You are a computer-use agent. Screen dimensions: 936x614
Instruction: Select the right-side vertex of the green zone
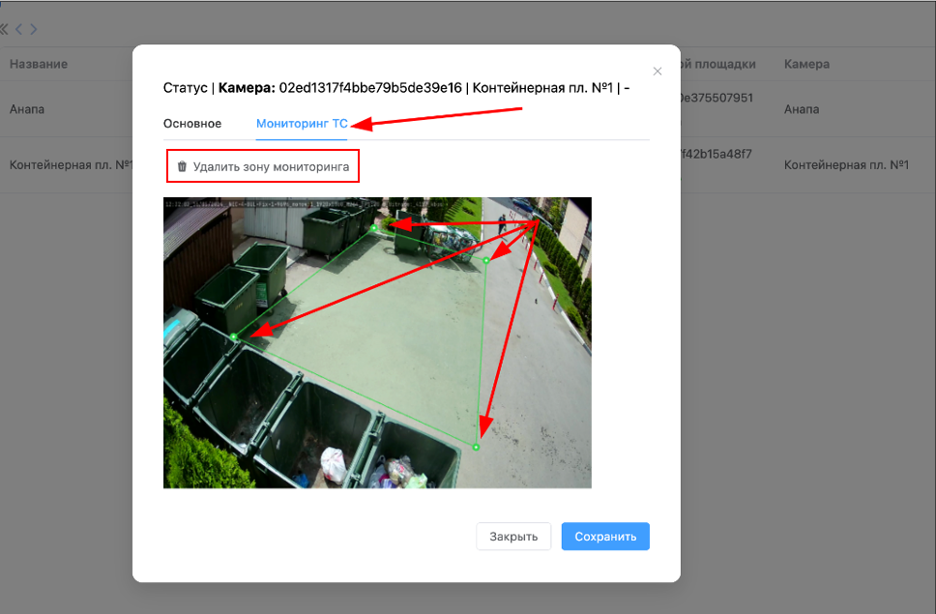coord(487,260)
